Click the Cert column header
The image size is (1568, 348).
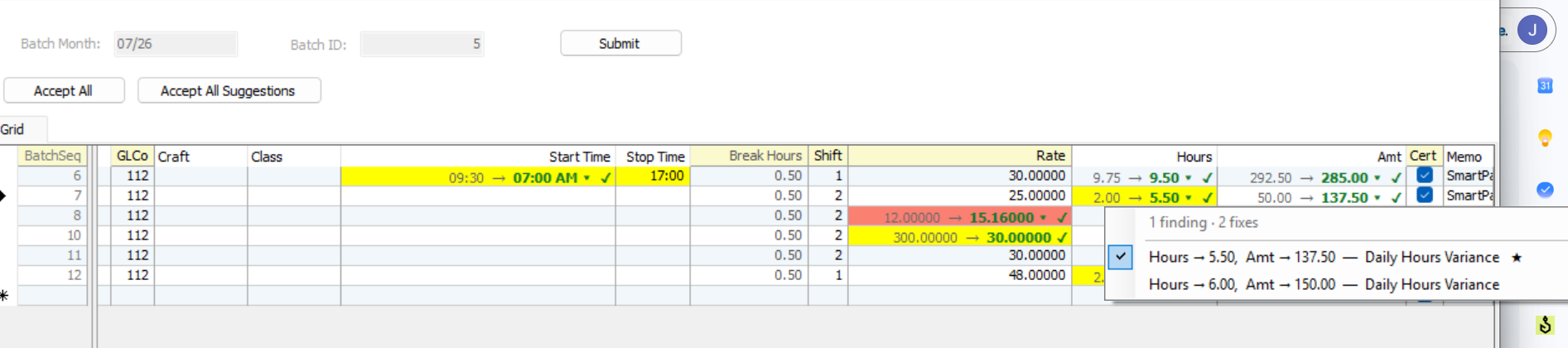coord(1424,156)
